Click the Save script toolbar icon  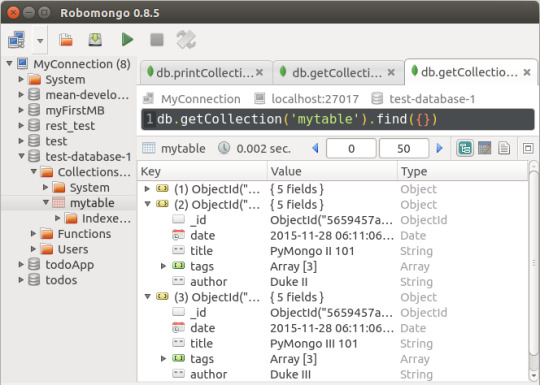[95, 40]
